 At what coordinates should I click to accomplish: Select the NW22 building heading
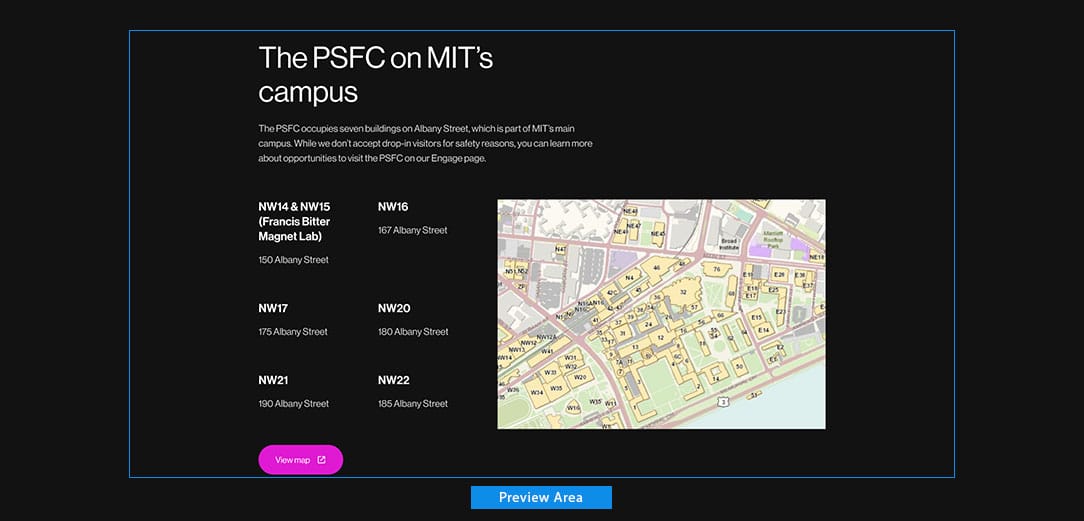tap(394, 380)
